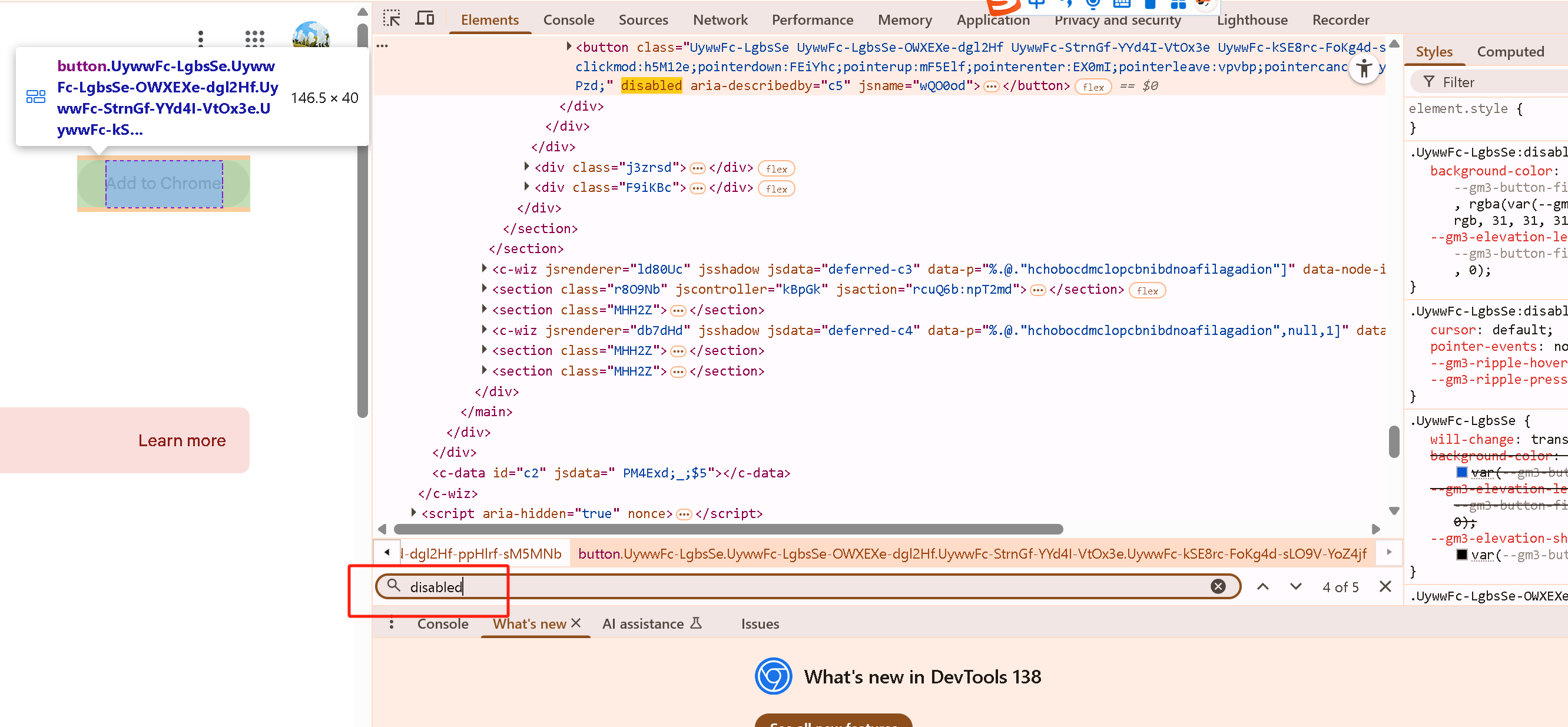Click the blue background-color swatch
Image resolution: width=1568 pixels, height=727 pixels.
(1461, 472)
